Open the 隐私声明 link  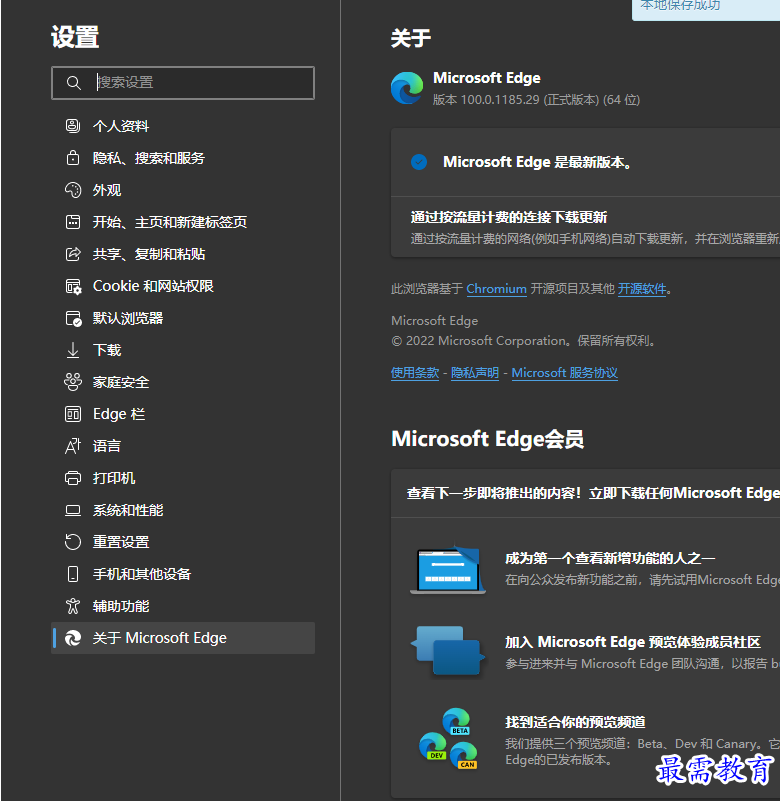[475, 373]
